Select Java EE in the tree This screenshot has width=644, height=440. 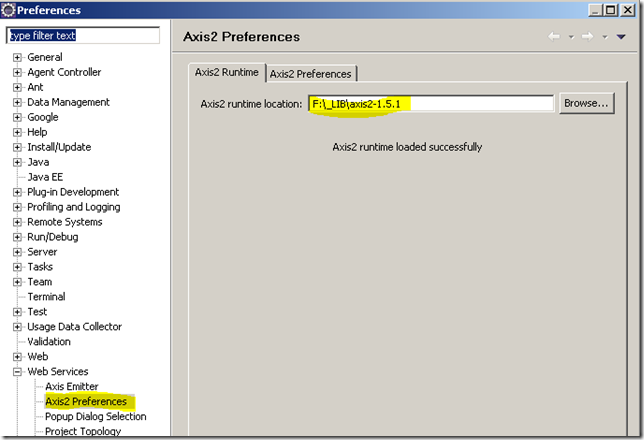pyautogui.click(x=45, y=177)
